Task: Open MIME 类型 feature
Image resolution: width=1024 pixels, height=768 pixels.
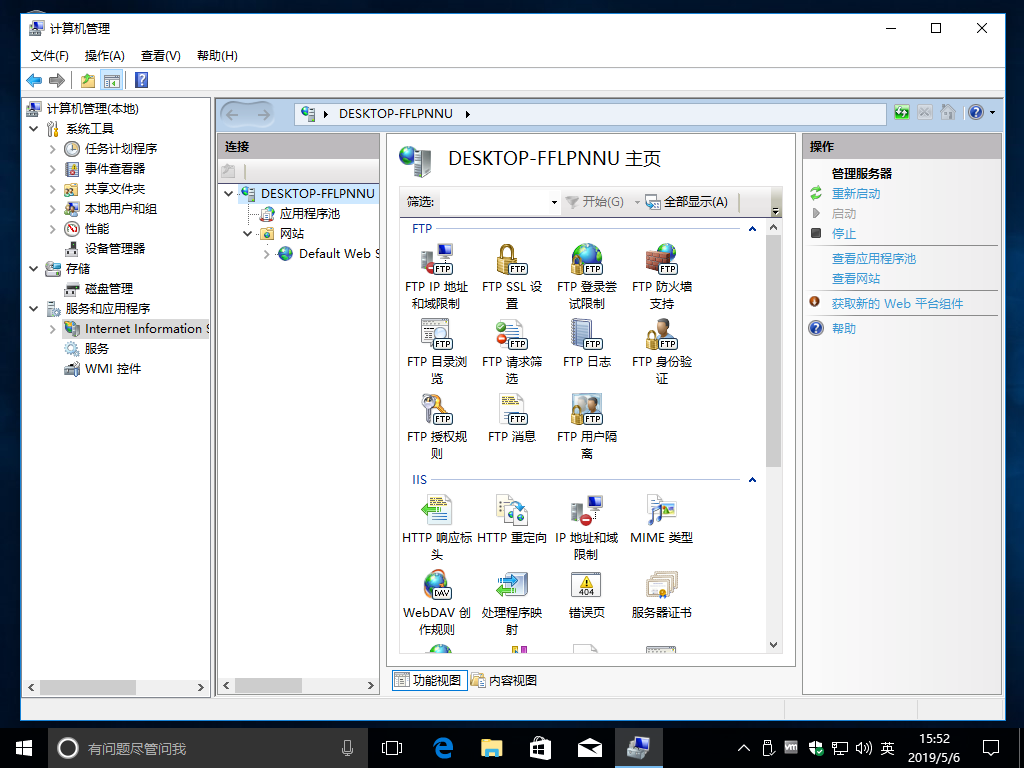Action: (x=662, y=520)
